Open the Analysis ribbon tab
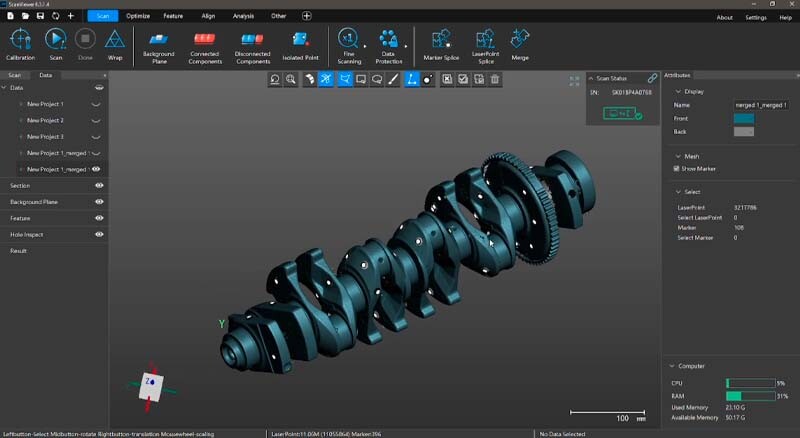The width and height of the screenshot is (800, 438). click(x=242, y=16)
